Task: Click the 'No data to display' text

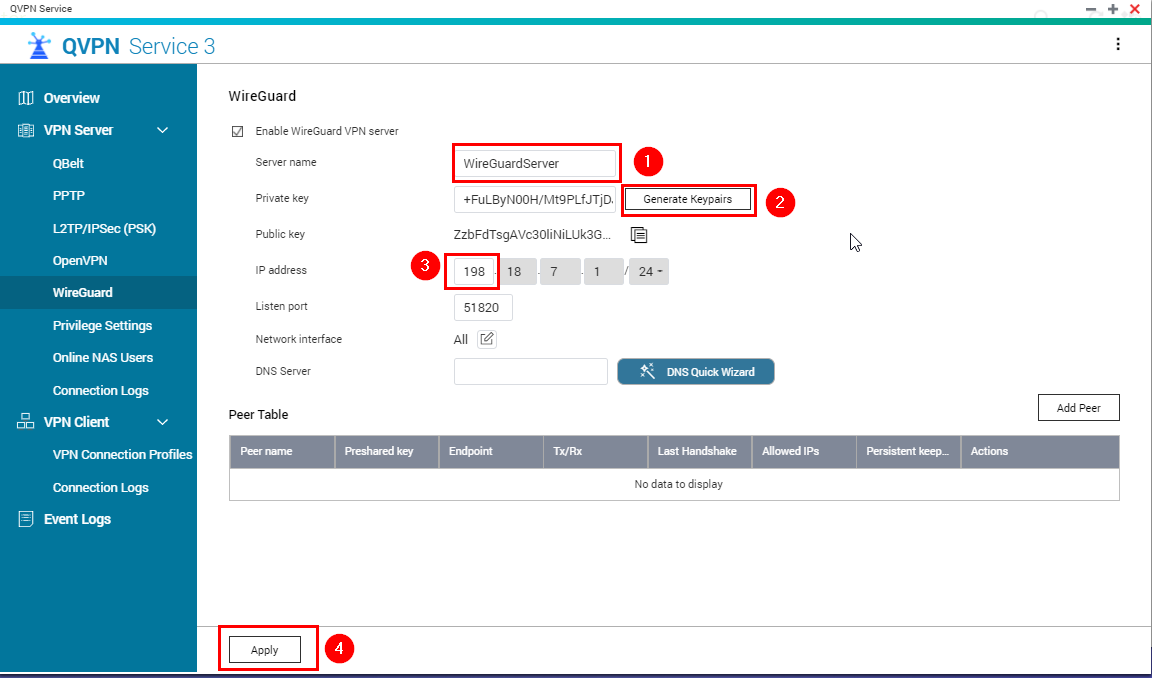Action: (678, 484)
